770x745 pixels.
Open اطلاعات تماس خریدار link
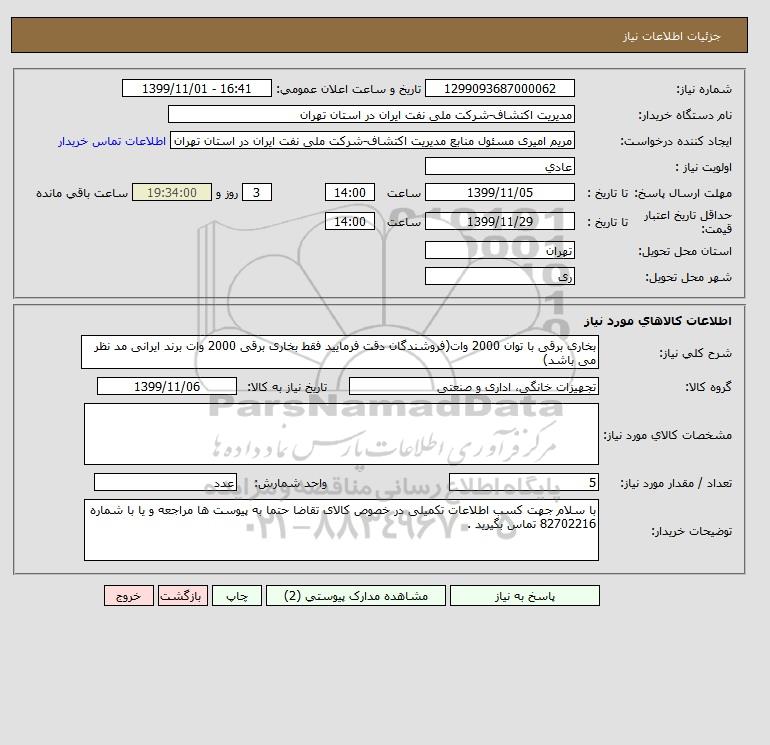pyautogui.click(x=112, y=141)
